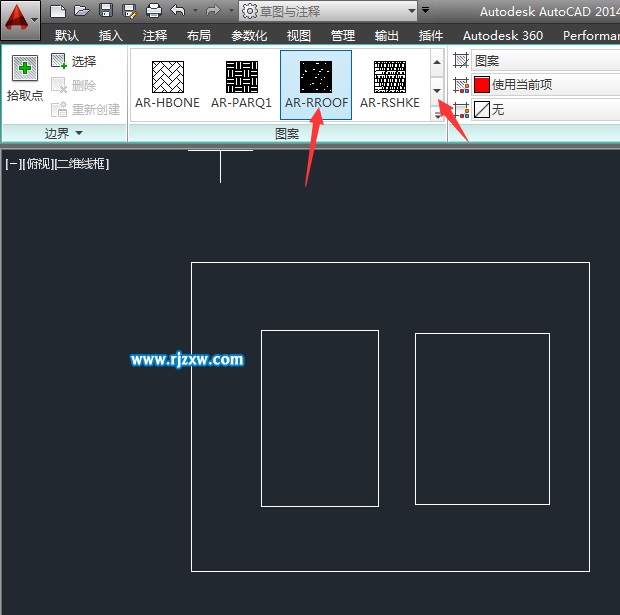Select the AR-RSHKE hatch pattern
The image size is (620, 615).
pyautogui.click(x=389, y=85)
